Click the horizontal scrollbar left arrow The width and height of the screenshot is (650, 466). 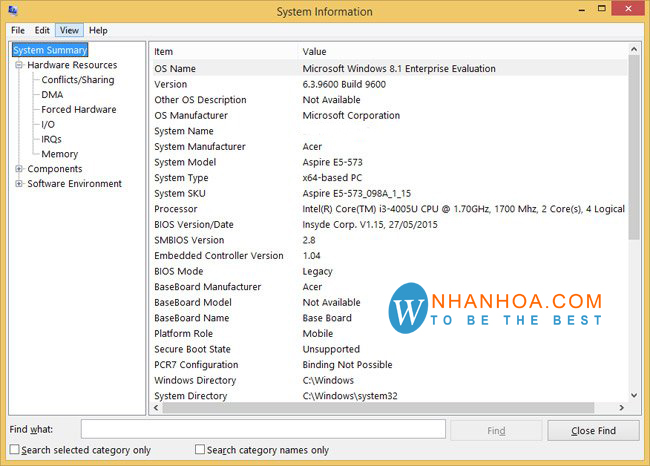156,408
